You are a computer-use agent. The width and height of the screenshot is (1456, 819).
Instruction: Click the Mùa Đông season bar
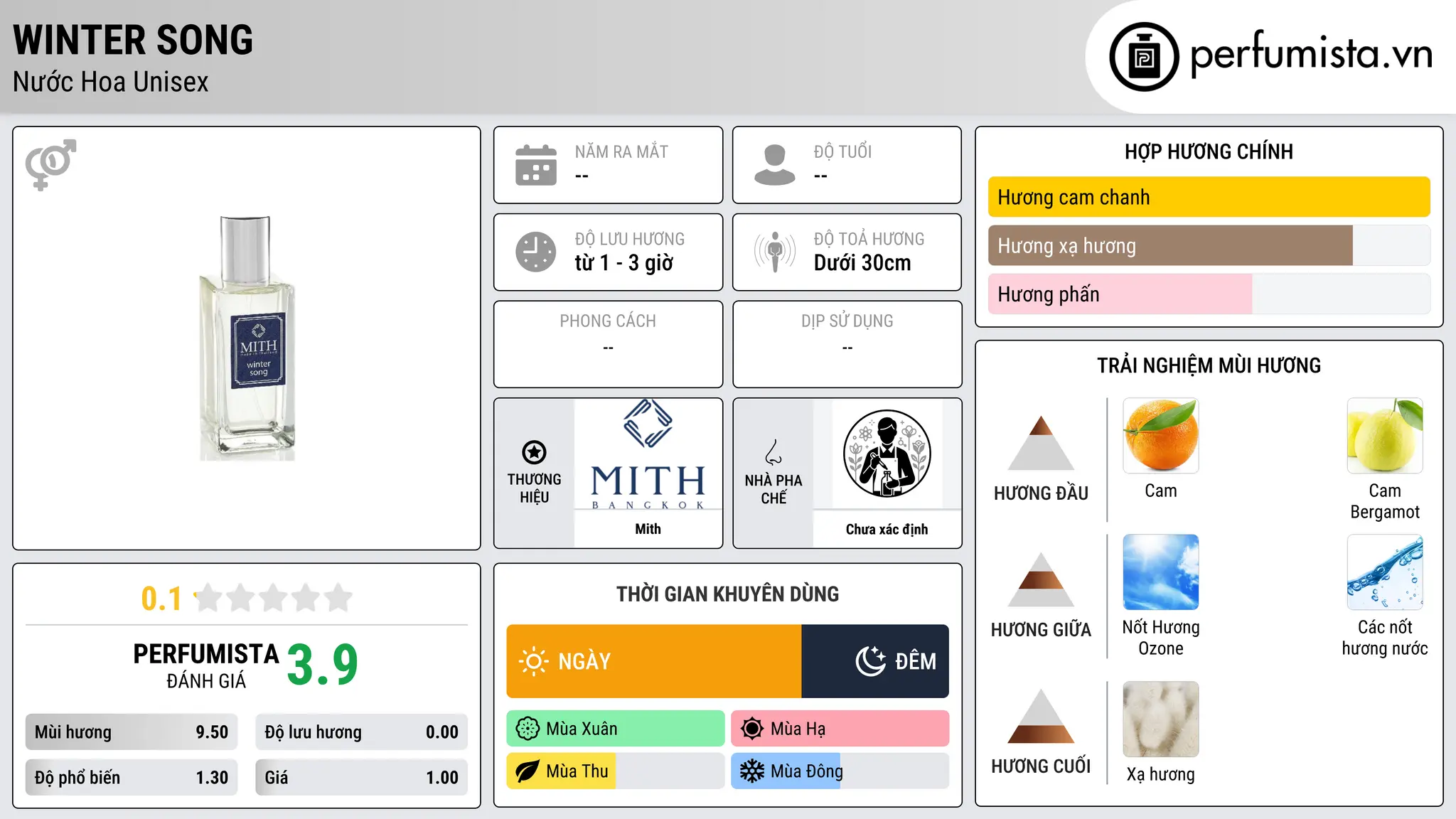[840, 771]
